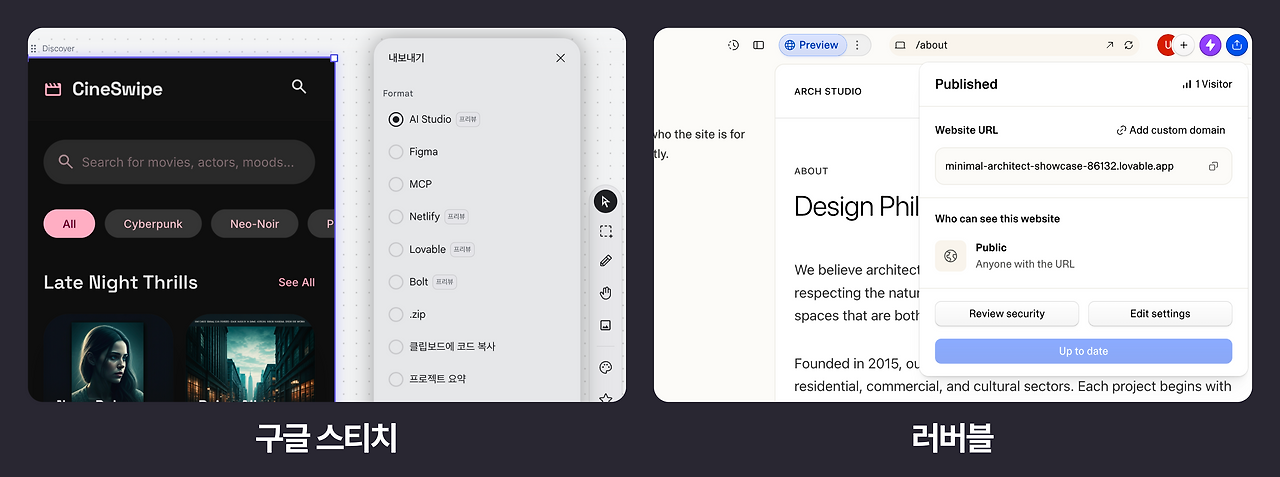The image size is (1280, 477).
Task: Click the minimal-architect-showcase URL field
Action: (x=1083, y=166)
